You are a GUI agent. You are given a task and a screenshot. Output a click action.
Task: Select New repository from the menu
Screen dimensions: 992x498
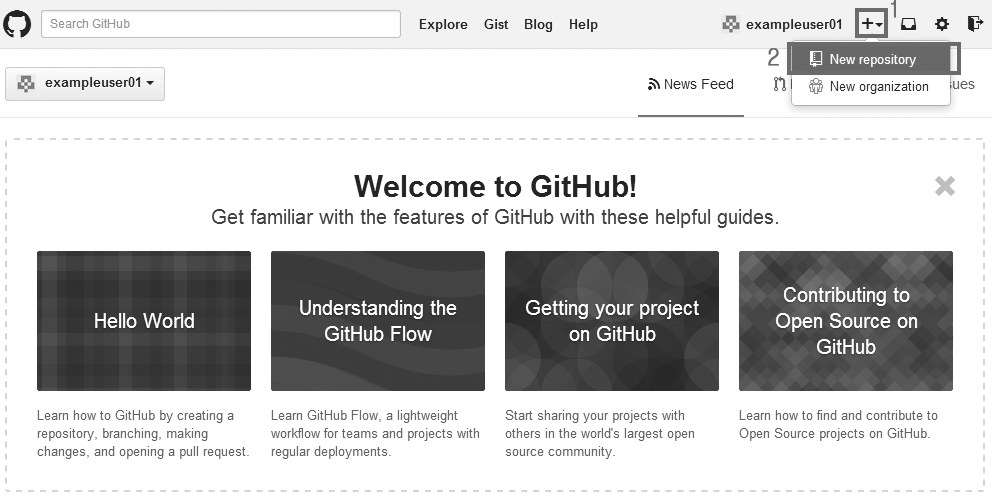[x=871, y=59]
